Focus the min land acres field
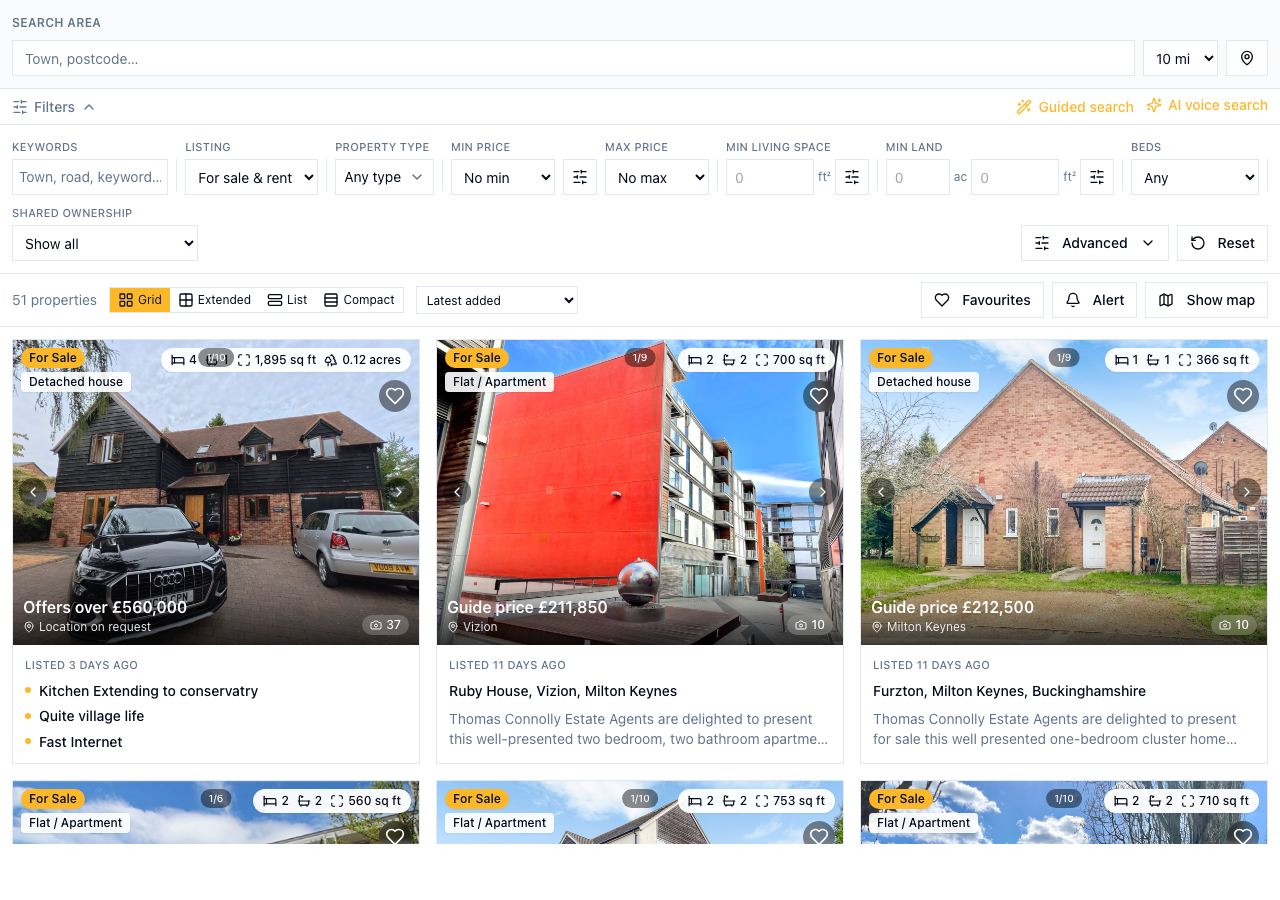Image resolution: width=1280 pixels, height=900 pixels. click(x=918, y=177)
